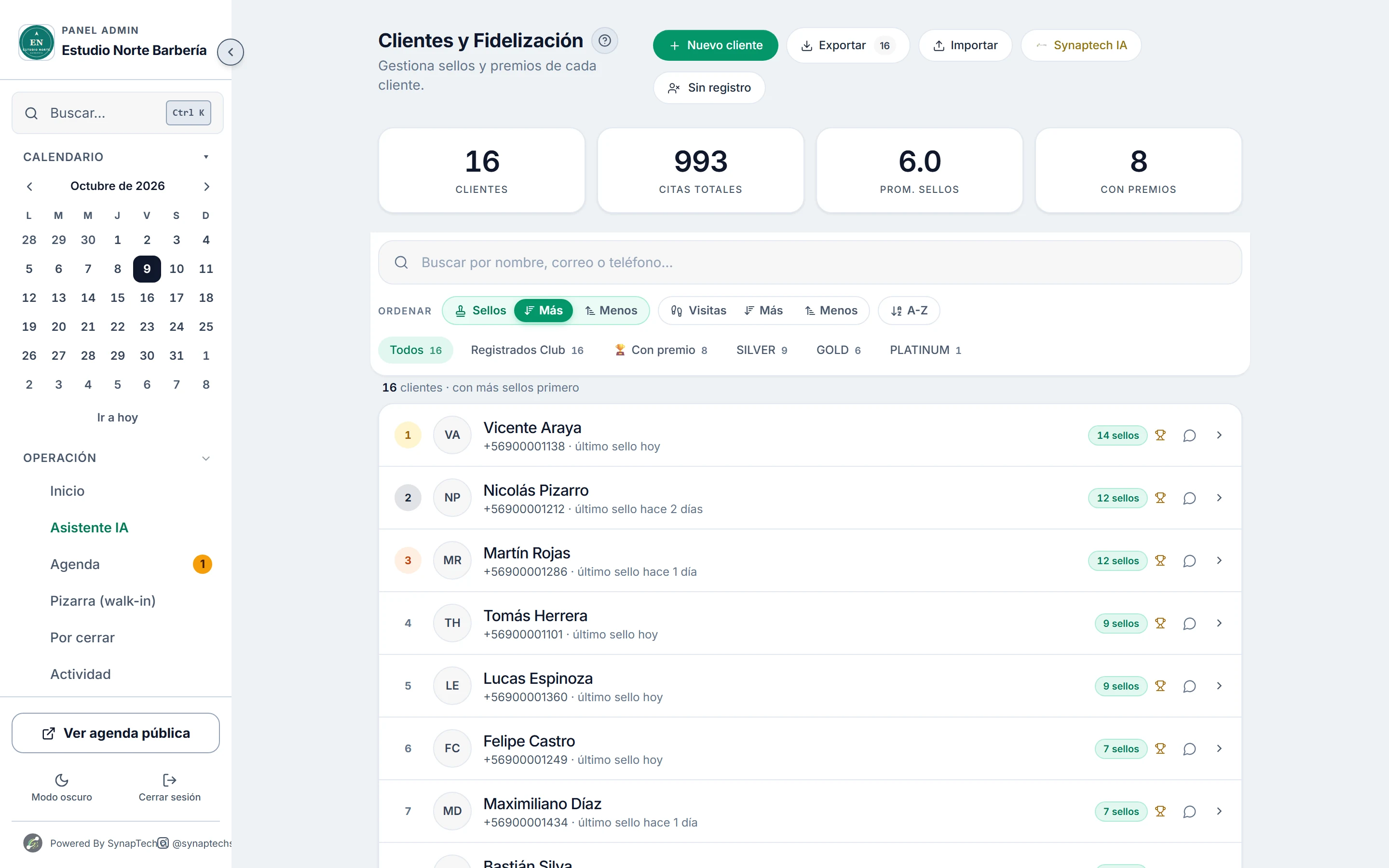Show GOLD tier clients
This screenshot has width=1389, height=868.
point(838,350)
